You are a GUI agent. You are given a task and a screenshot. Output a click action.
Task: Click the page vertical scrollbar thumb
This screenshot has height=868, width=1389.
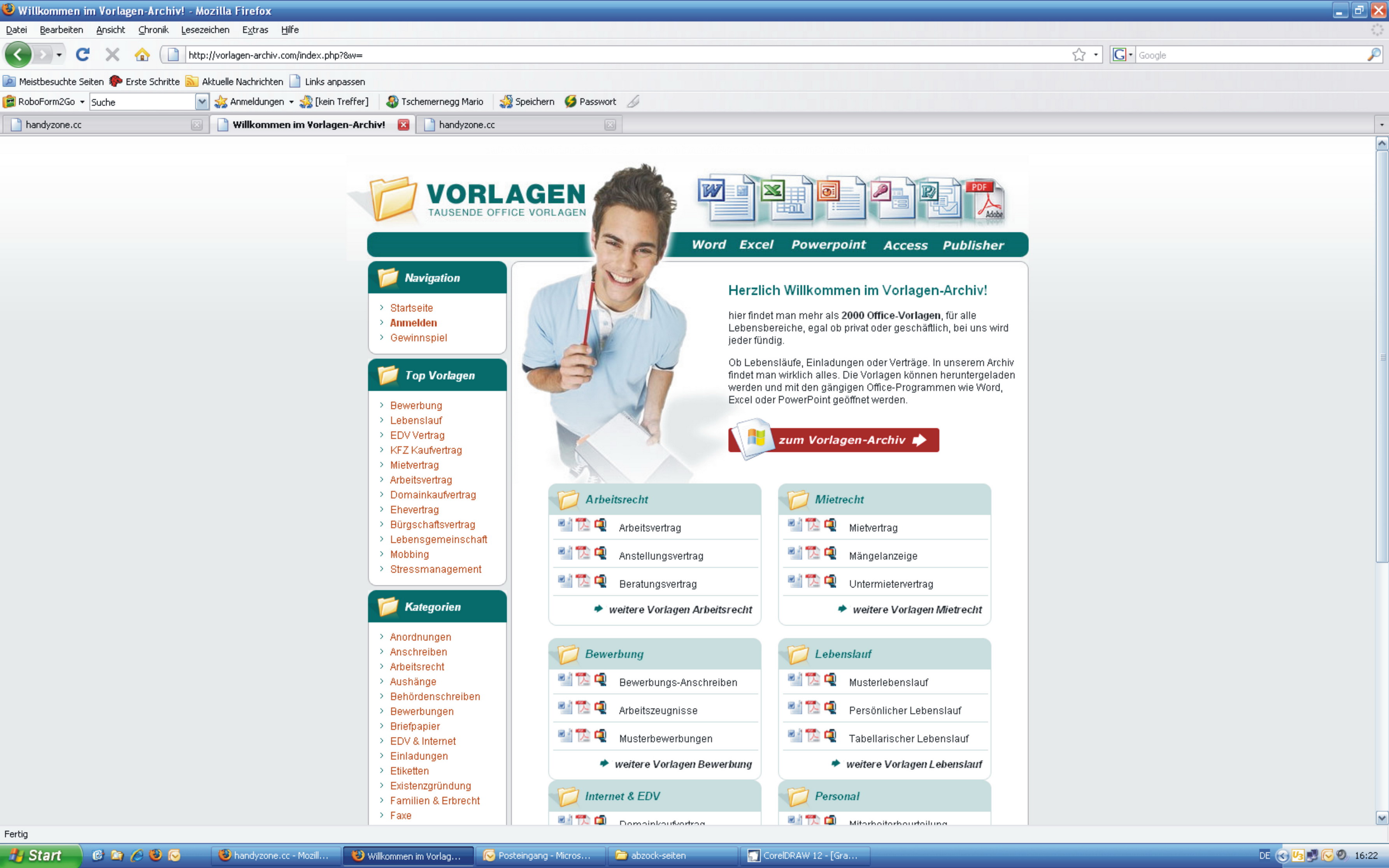click(1382, 356)
